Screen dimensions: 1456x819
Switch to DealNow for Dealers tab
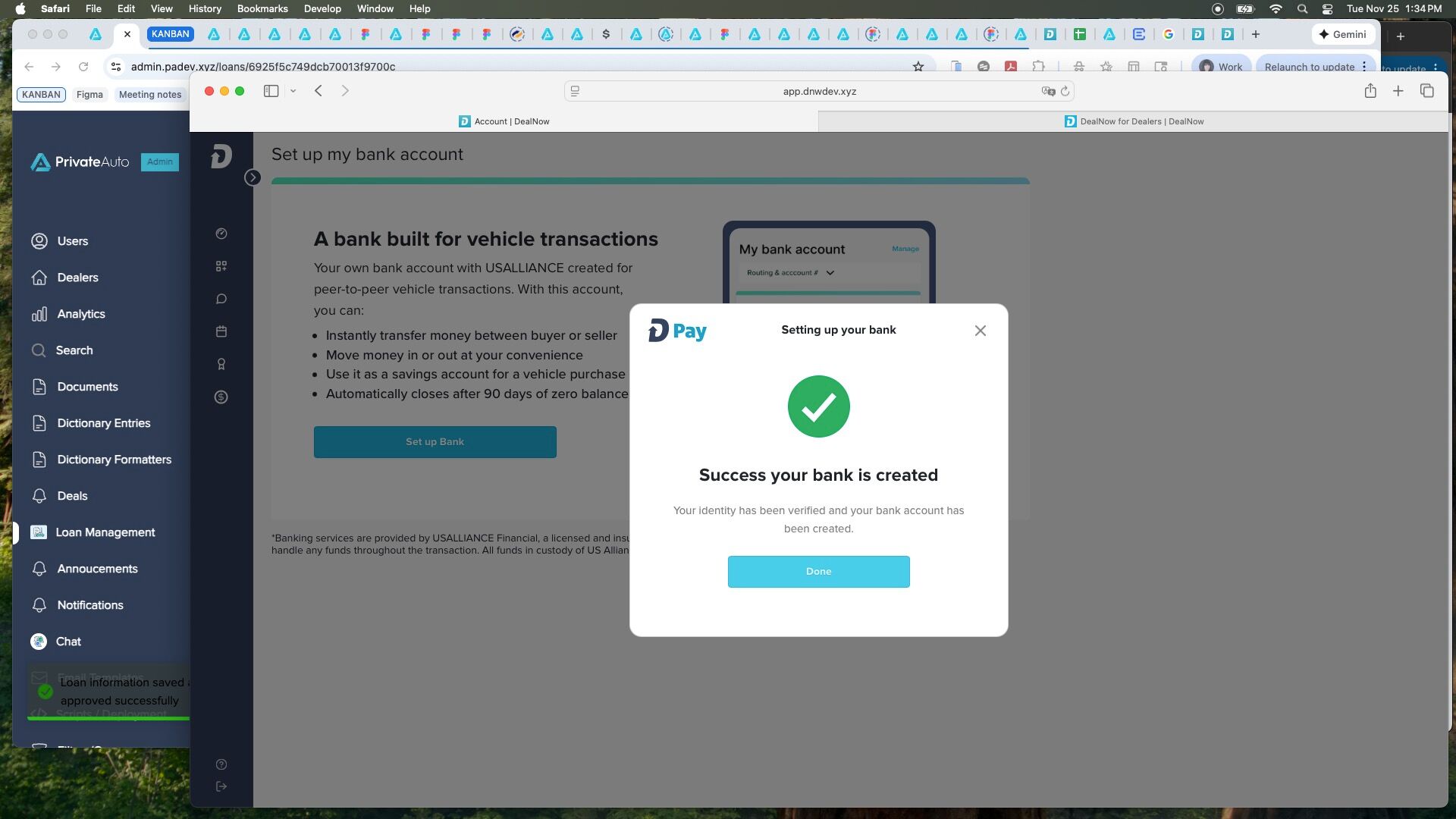tap(1133, 121)
